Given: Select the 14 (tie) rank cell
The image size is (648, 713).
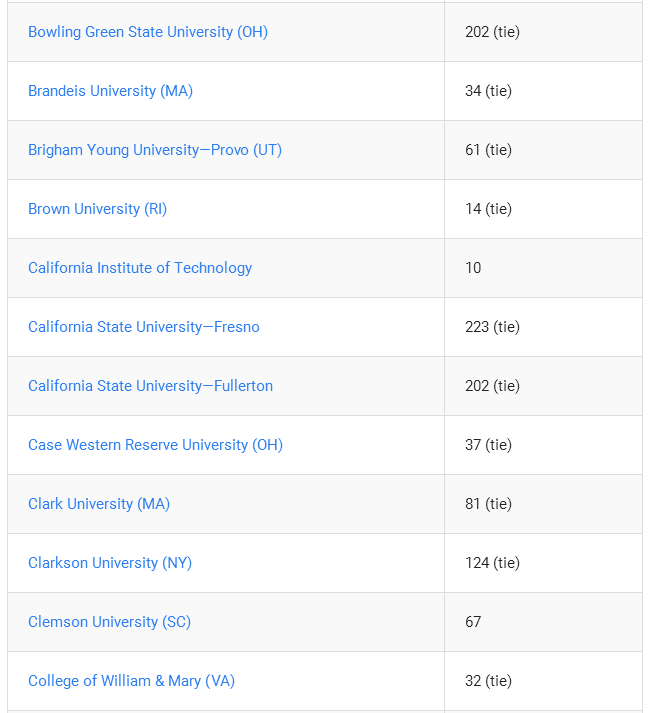Looking at the screenshot, I should point(543,209).
